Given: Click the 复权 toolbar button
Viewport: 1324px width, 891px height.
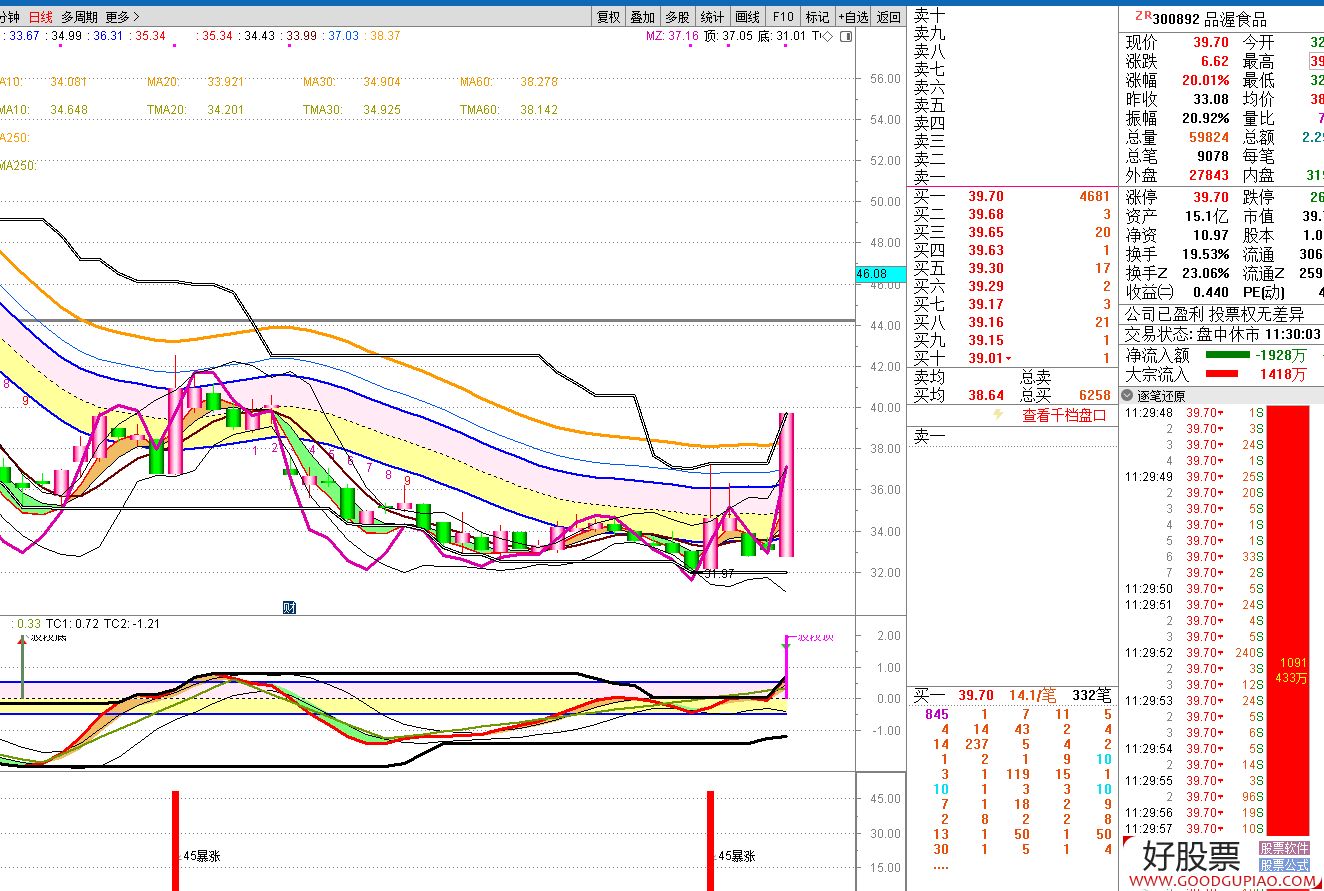Looking at the screenshot, I should click(608, 17).
